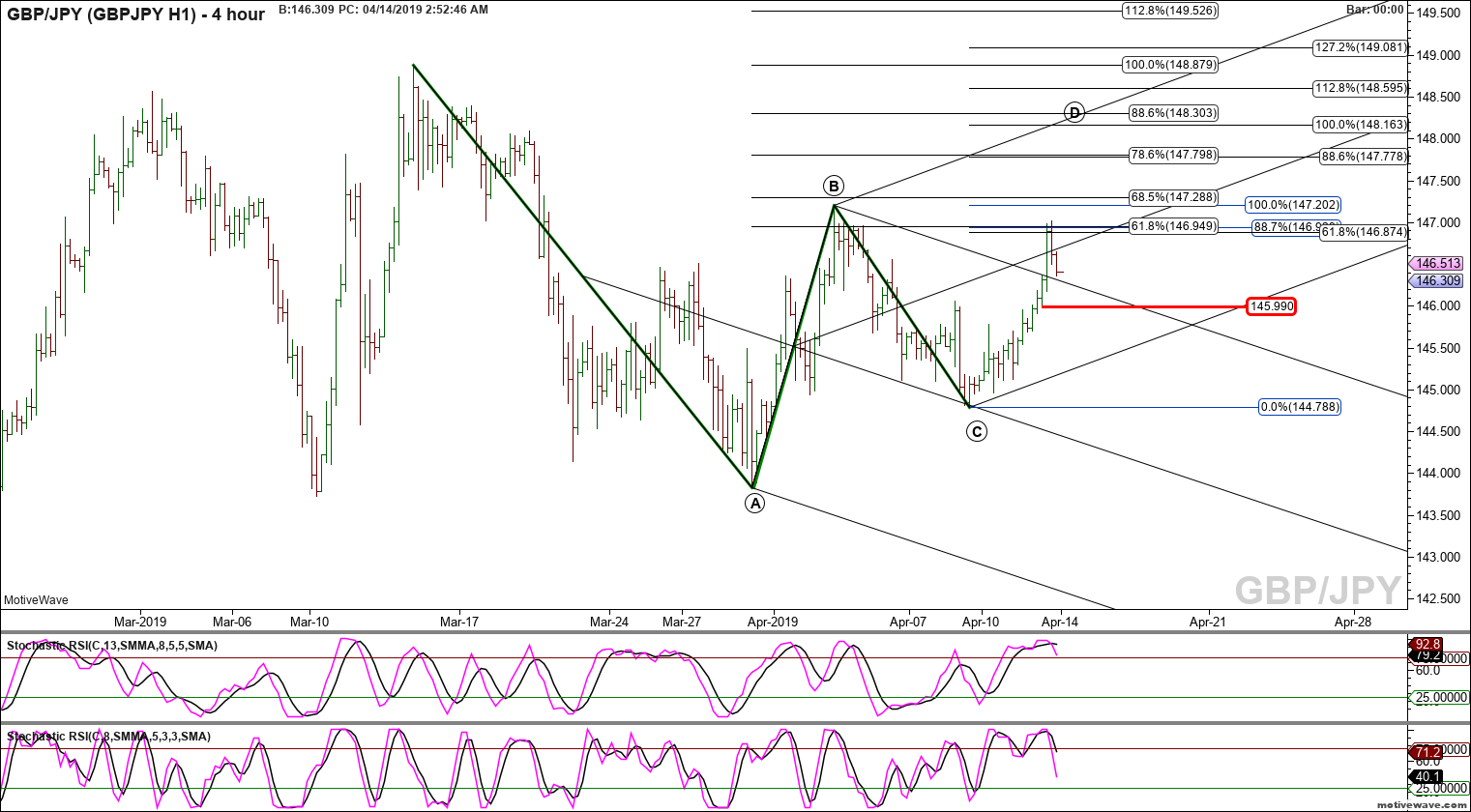
Task: Click the Apr-14 date axis label
Action: coord(1060,622)
